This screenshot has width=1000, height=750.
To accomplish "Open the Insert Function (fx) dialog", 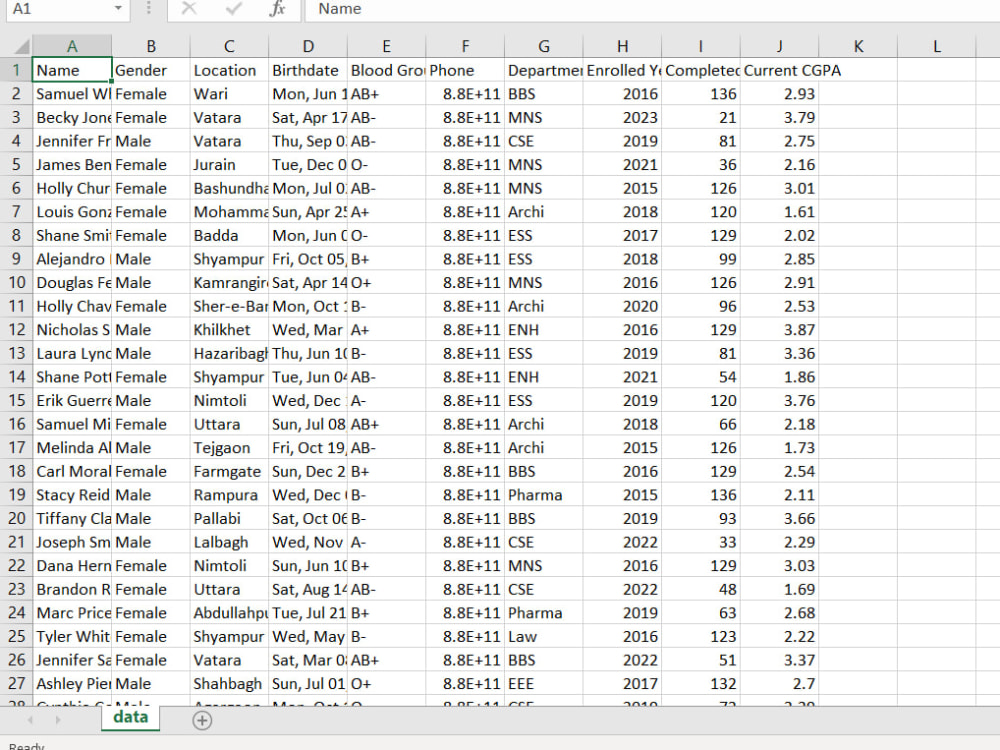I will coord(277,10).
